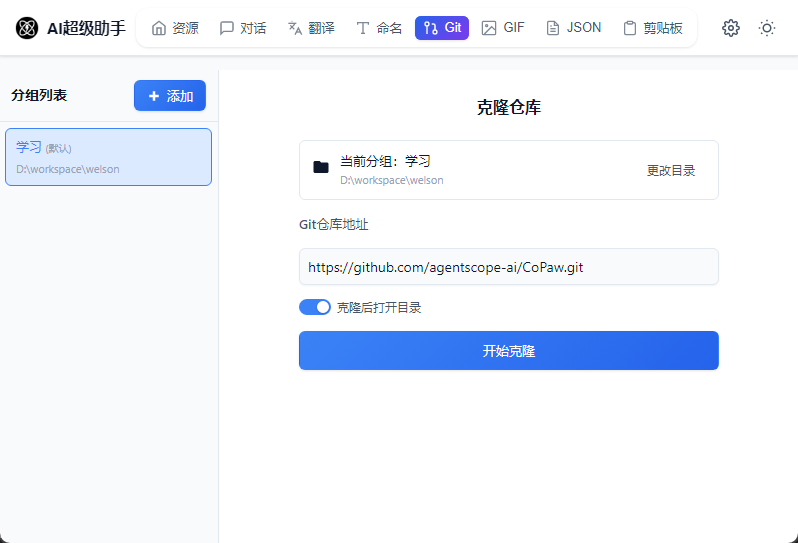Select the Git tab

coord(442,28)
